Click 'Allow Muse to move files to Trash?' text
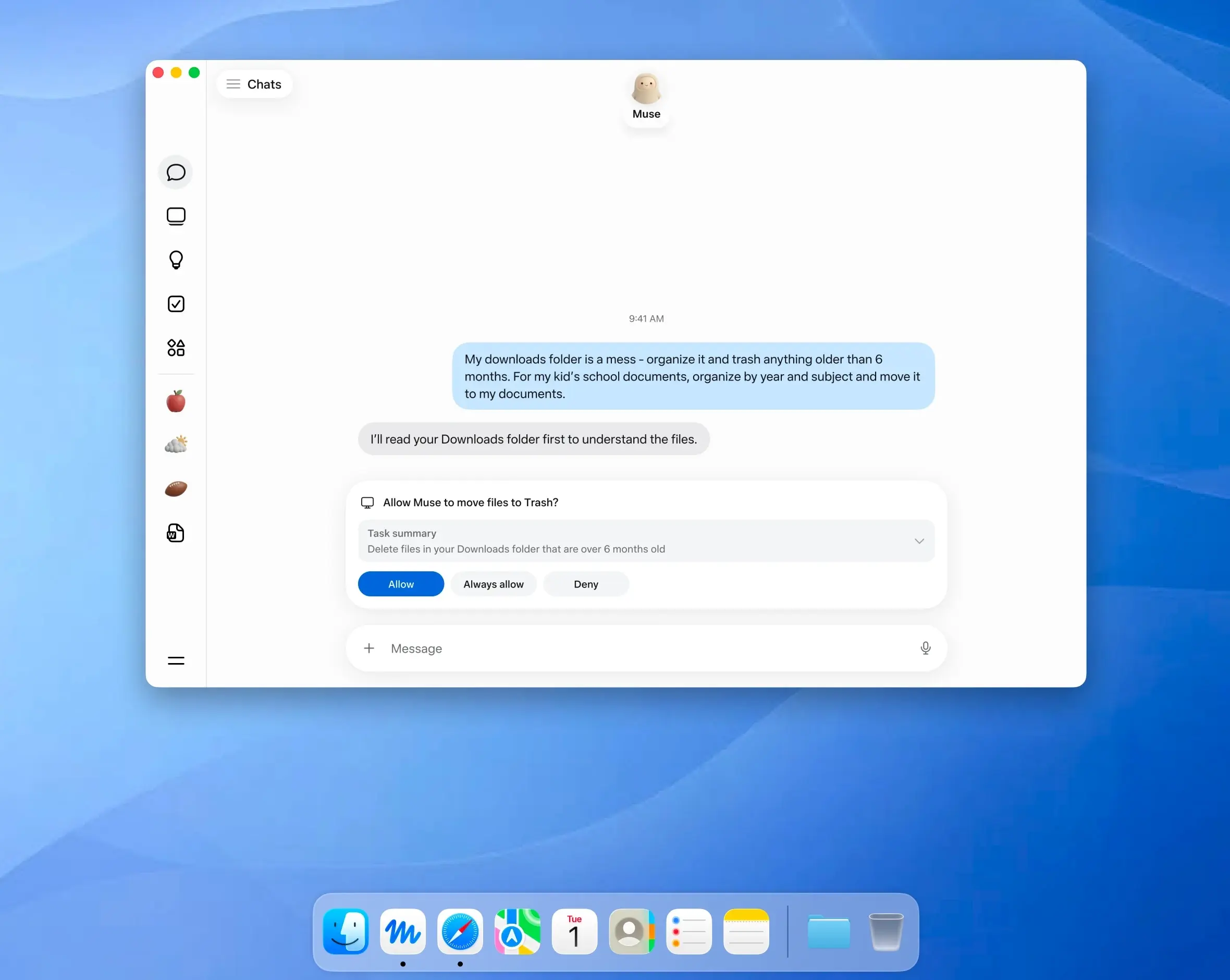 [470, 503]
